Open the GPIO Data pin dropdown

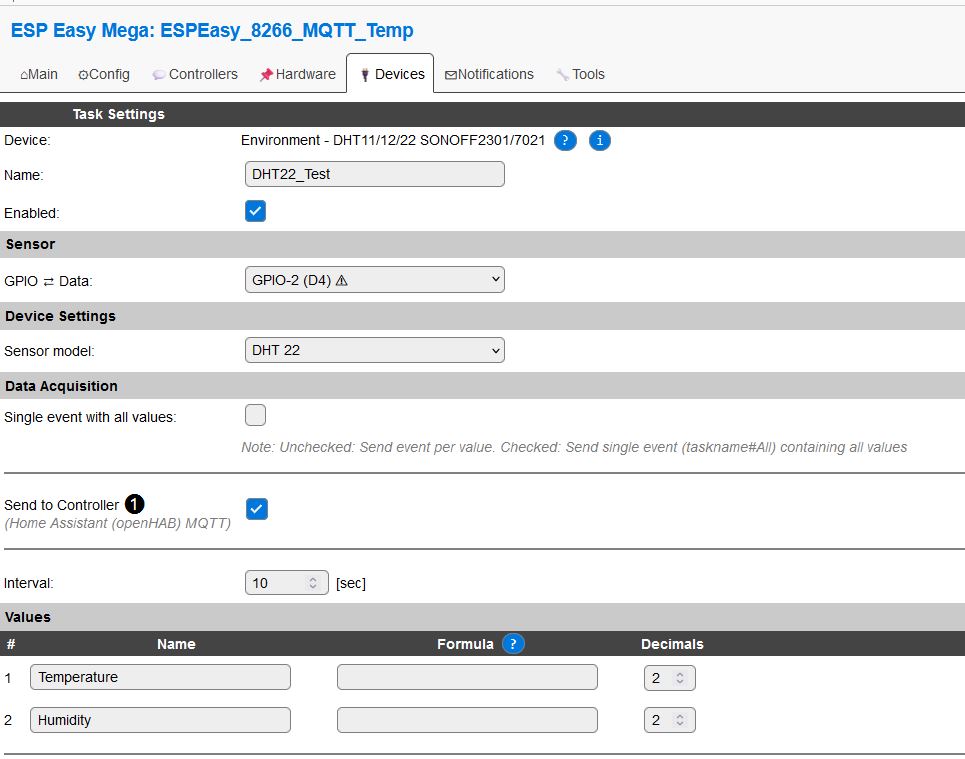click(x=375, y=279)
